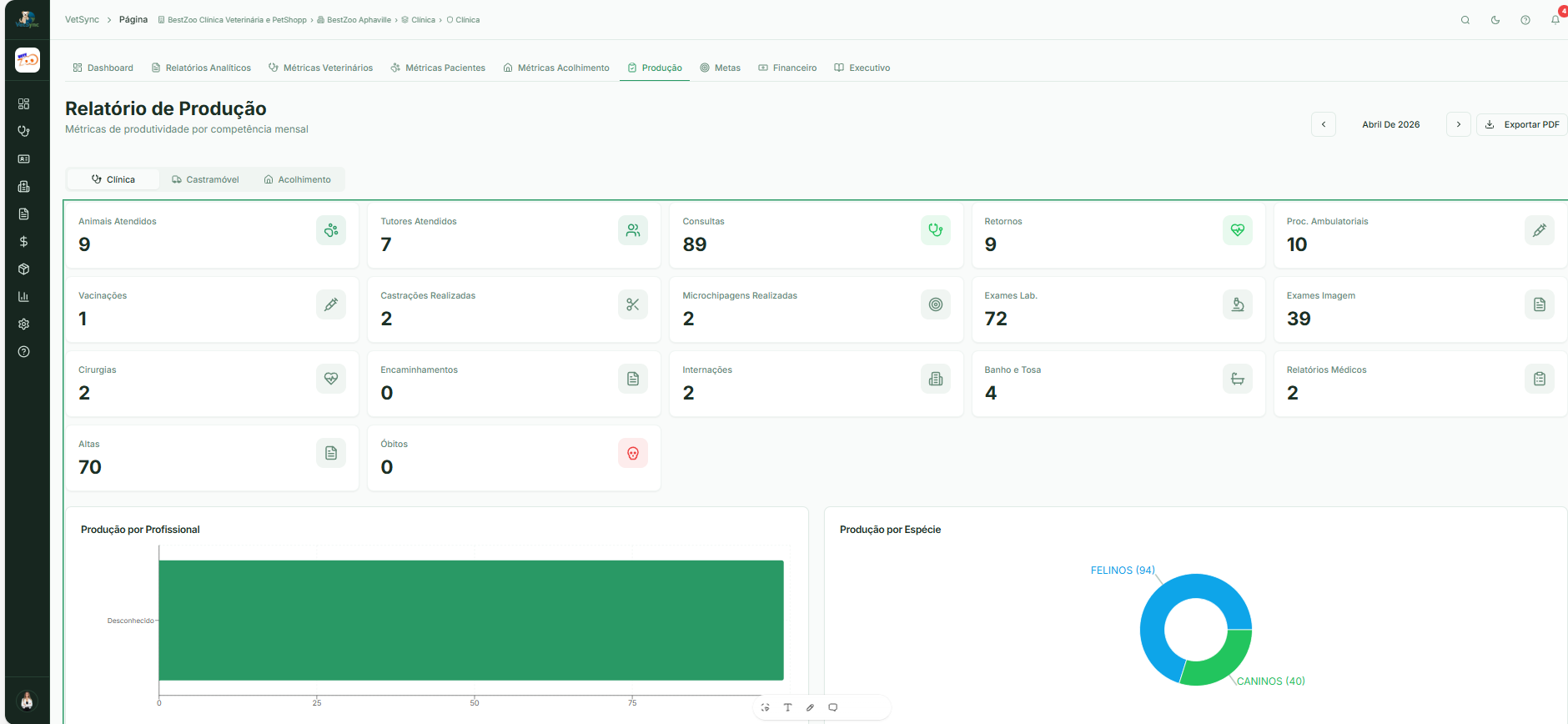This screenshot has width=1568, height=724.
Task: Click BestZoo Clínica Veterinária e PetShopp breadcrumb
Action: pos(233,20)
